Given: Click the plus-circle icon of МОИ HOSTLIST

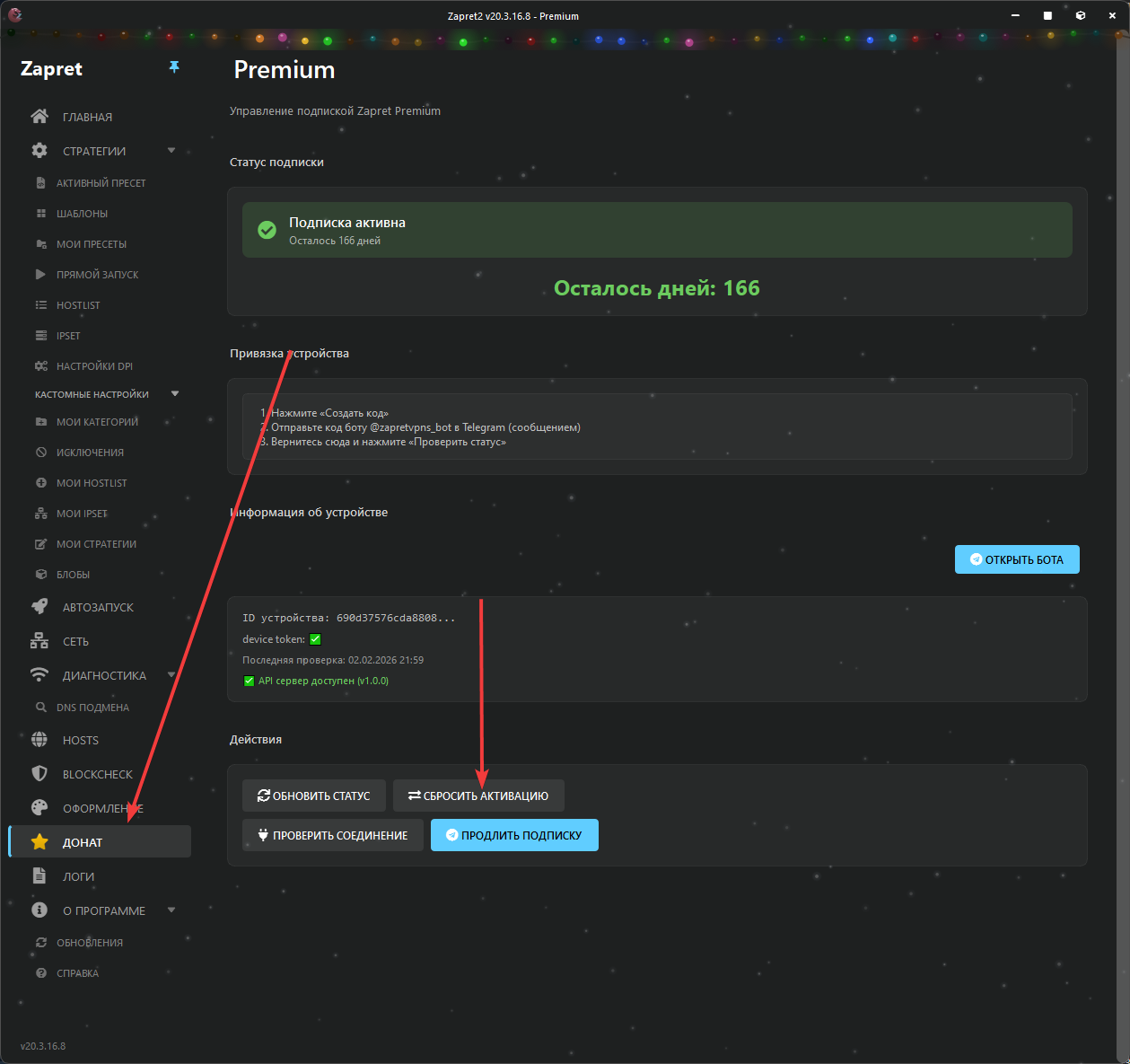Looking at the screenshot, I should [40, 483].
